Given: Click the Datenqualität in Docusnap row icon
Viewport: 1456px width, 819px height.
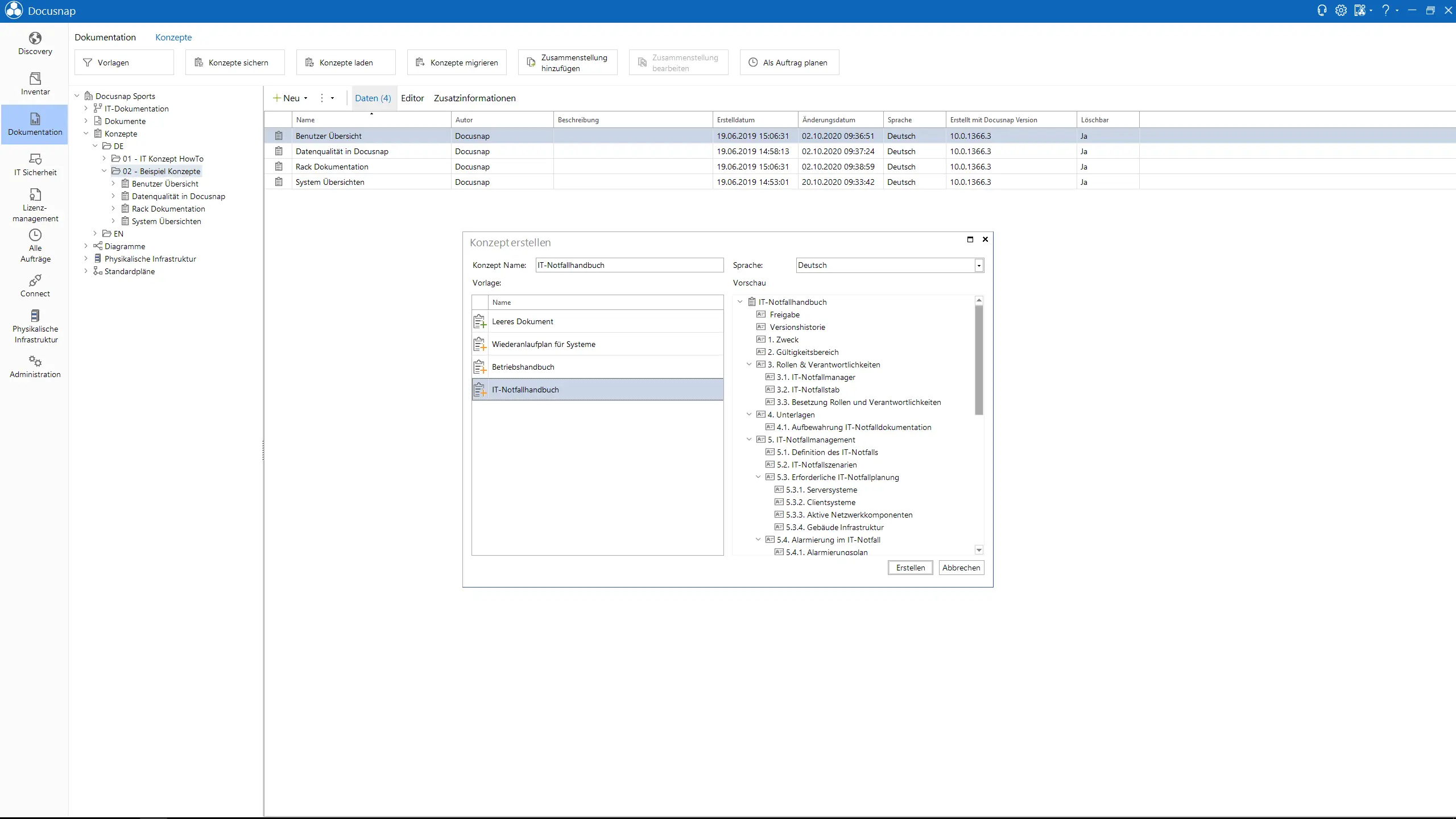Looking at the screenshot, I should tap(279, 151).
